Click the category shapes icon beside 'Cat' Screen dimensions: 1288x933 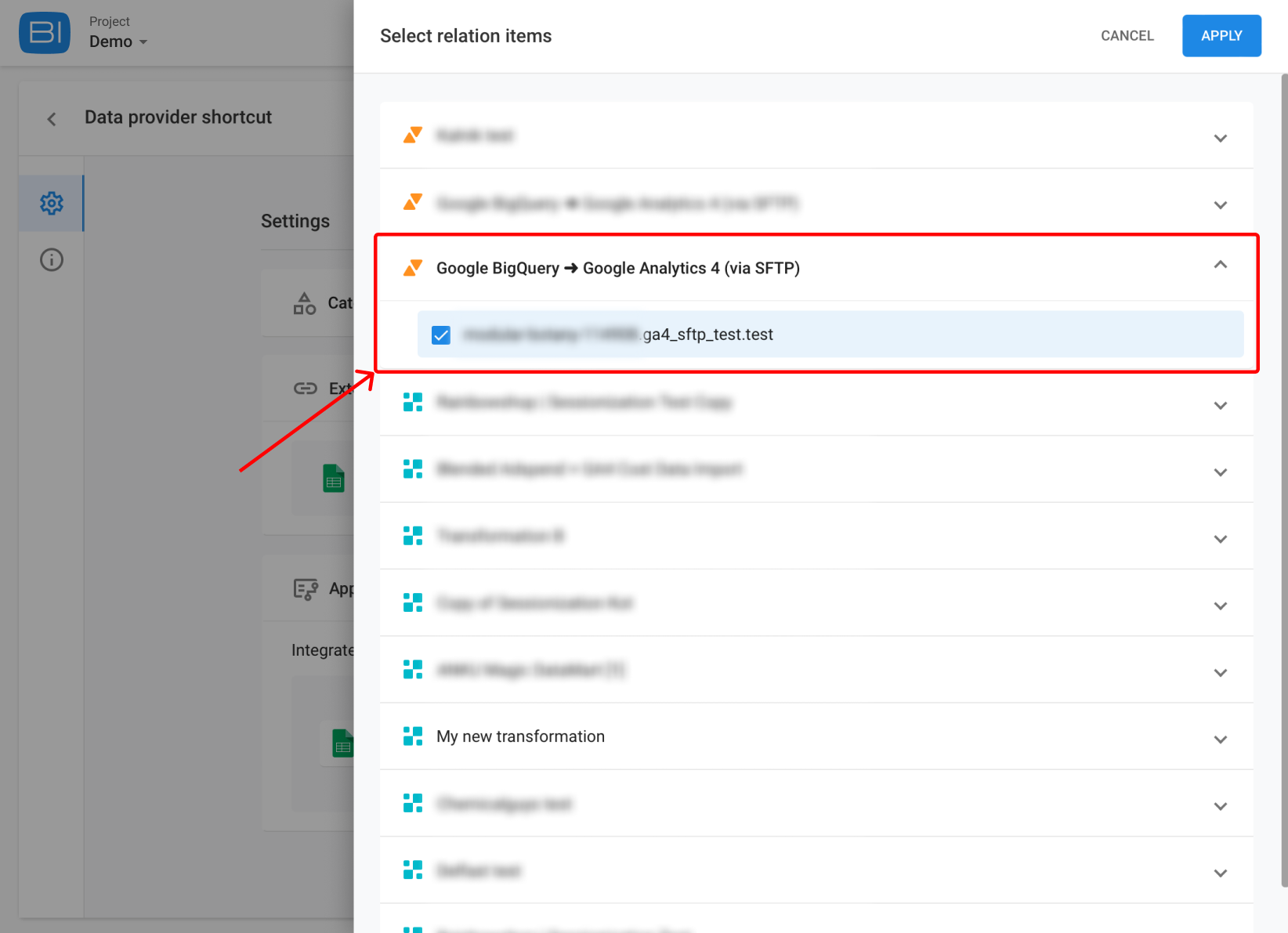click(304, 303)
